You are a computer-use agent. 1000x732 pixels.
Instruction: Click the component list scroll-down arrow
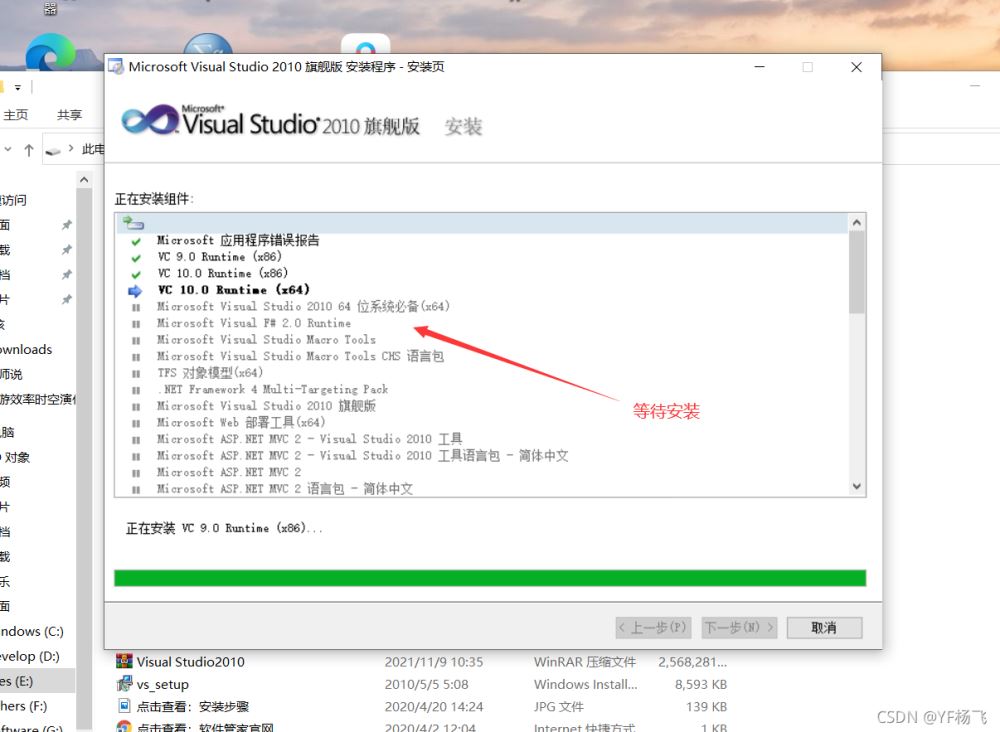[x=857, y=487]
